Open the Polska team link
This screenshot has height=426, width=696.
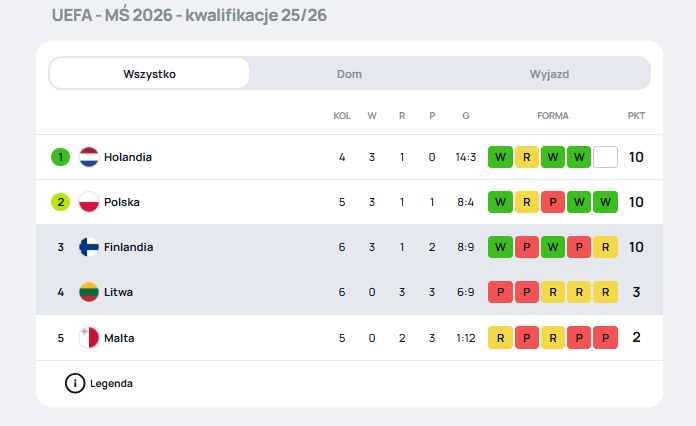(122, 202)
